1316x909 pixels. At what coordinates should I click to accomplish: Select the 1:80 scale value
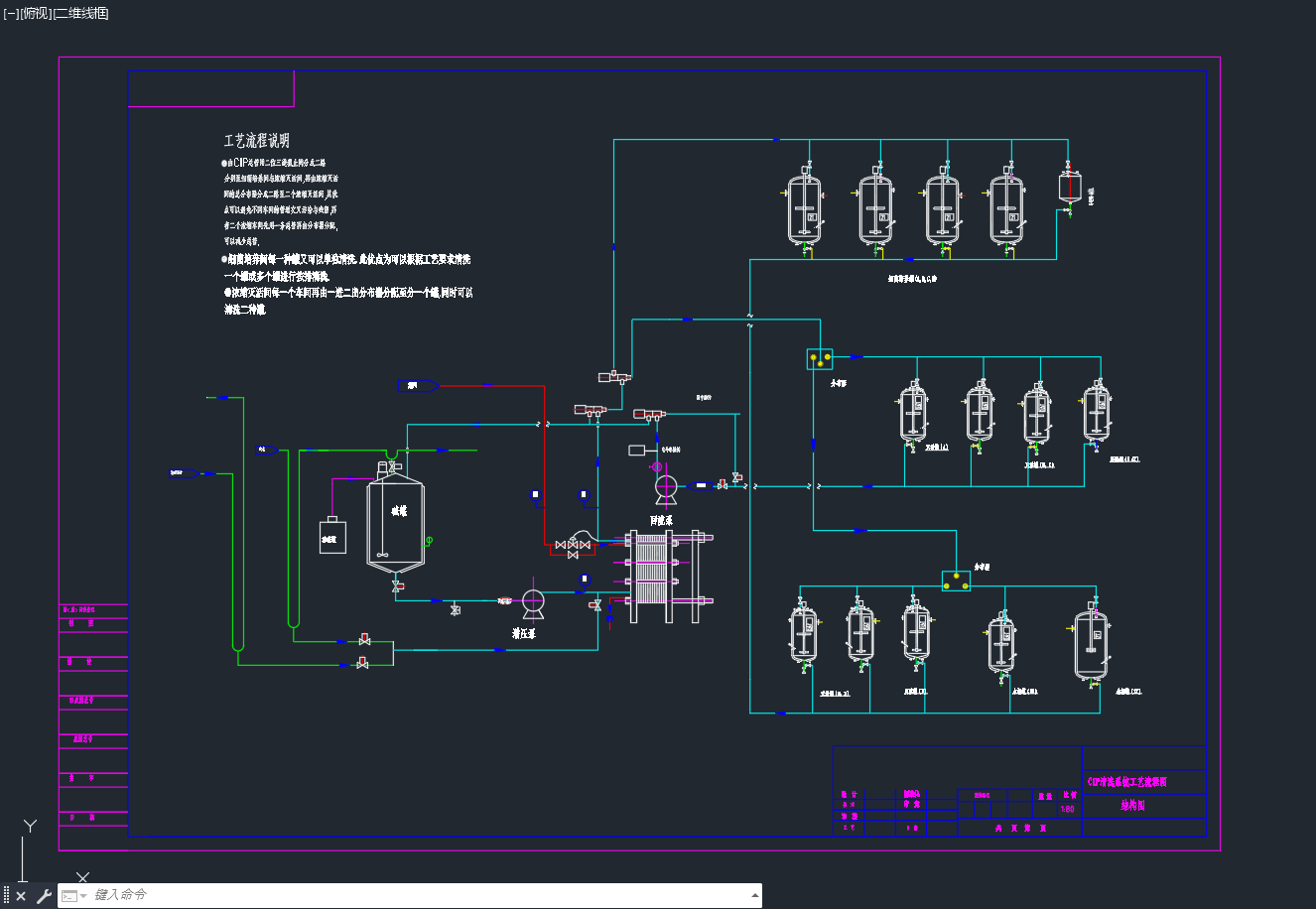1067,809
